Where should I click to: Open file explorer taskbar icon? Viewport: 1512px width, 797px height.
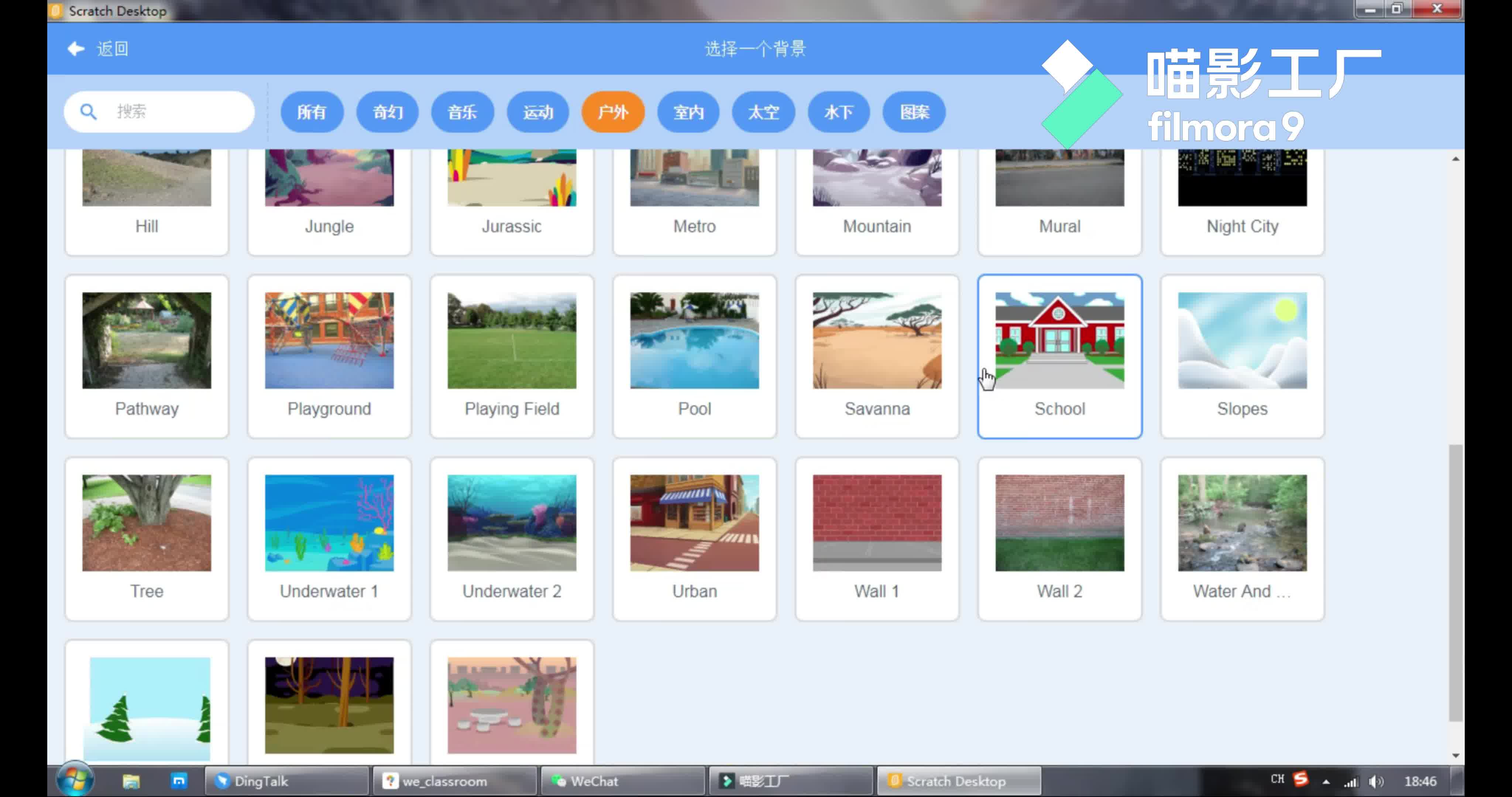click(x=131, y=781)
